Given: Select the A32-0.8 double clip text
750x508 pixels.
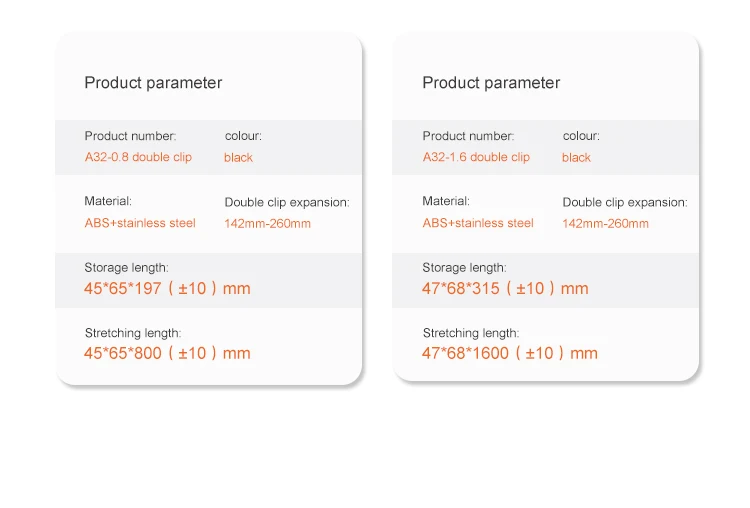Looking at the screenshot, I should [x=138, y=157].
